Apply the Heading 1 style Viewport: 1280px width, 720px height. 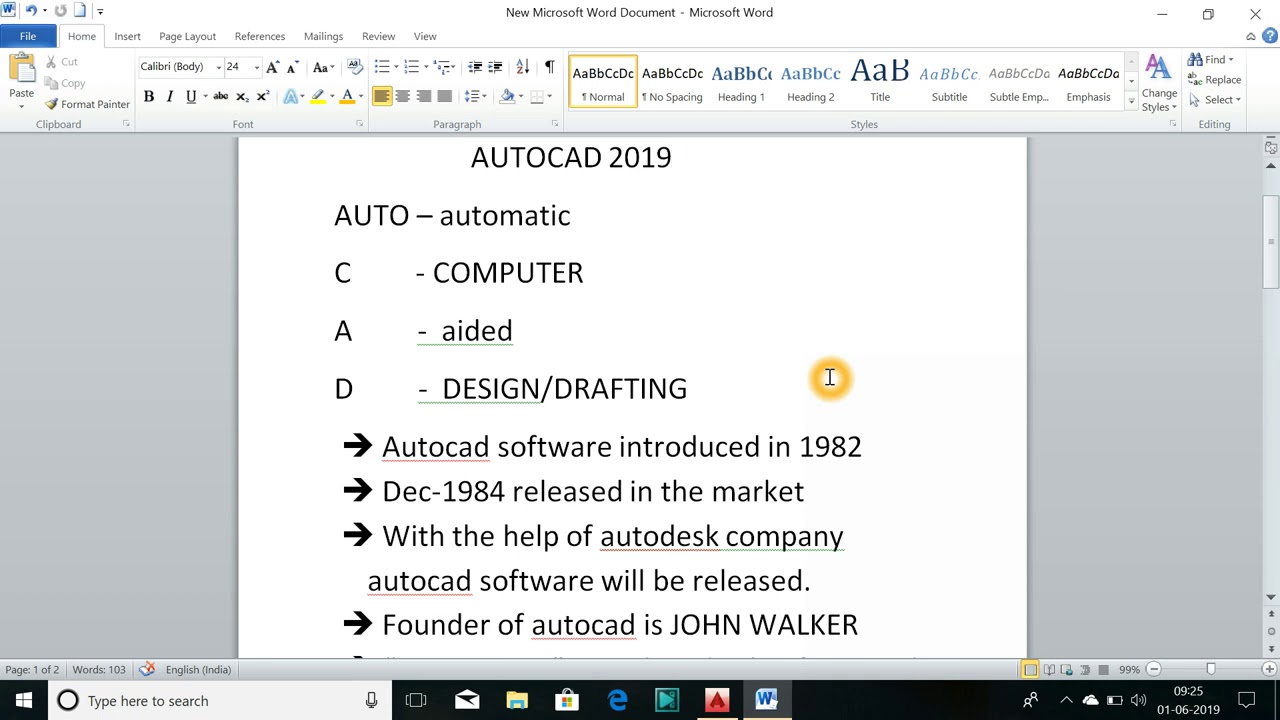pos(741,82)
